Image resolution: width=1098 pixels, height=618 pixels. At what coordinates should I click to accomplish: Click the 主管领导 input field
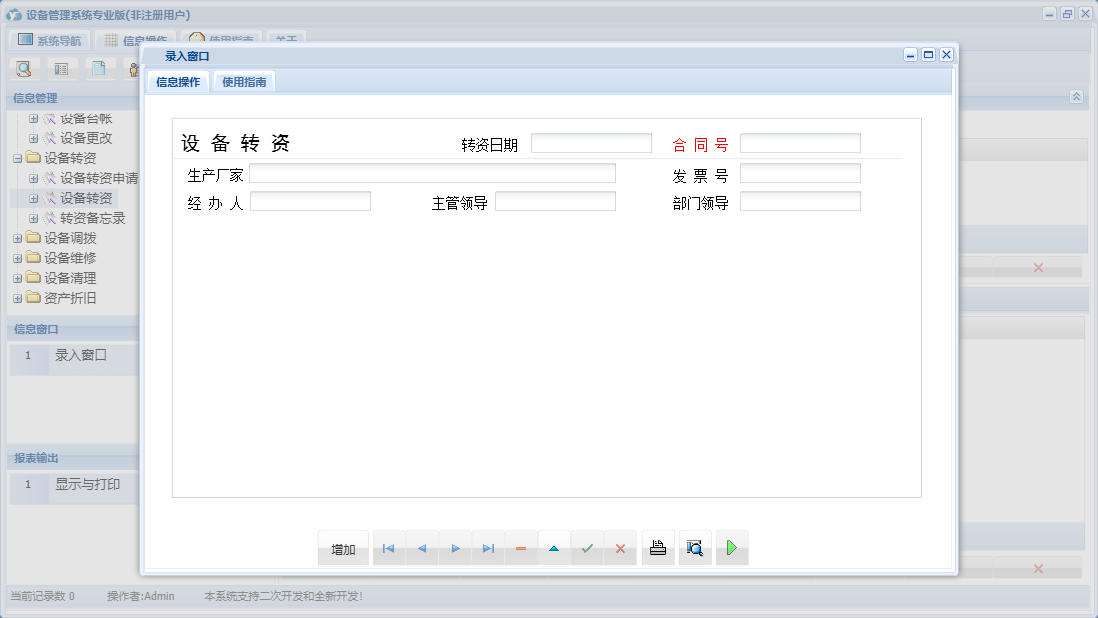555,202
